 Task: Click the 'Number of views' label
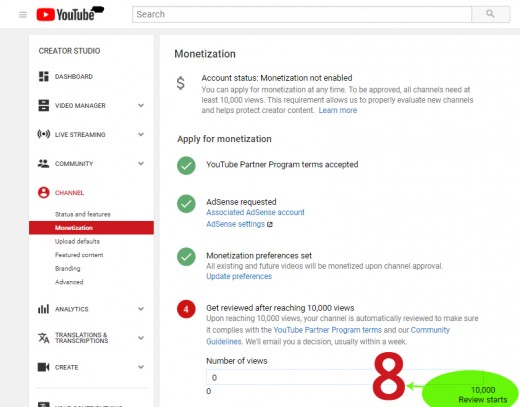click(237, 361)
